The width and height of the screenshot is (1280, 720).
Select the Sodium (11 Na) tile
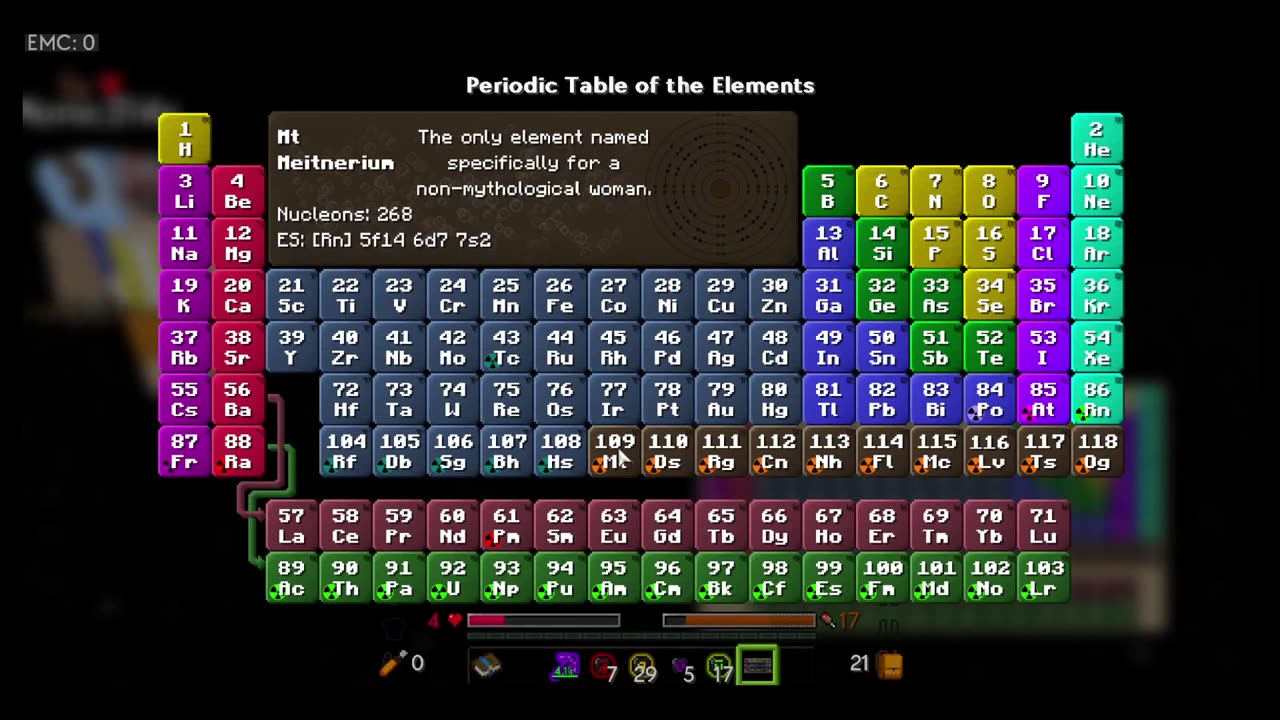[185, 243]
